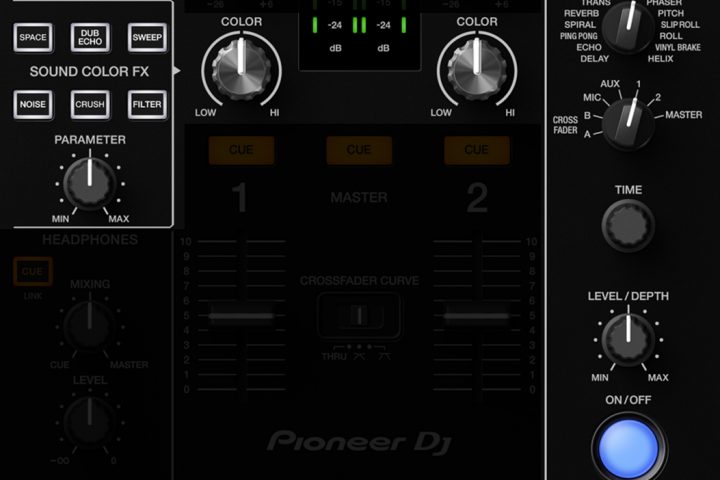Click the CROSSFADER CURVE switch
Image resolution: width=720 pixels, height=480 pixels.
[x=358, y=317]
